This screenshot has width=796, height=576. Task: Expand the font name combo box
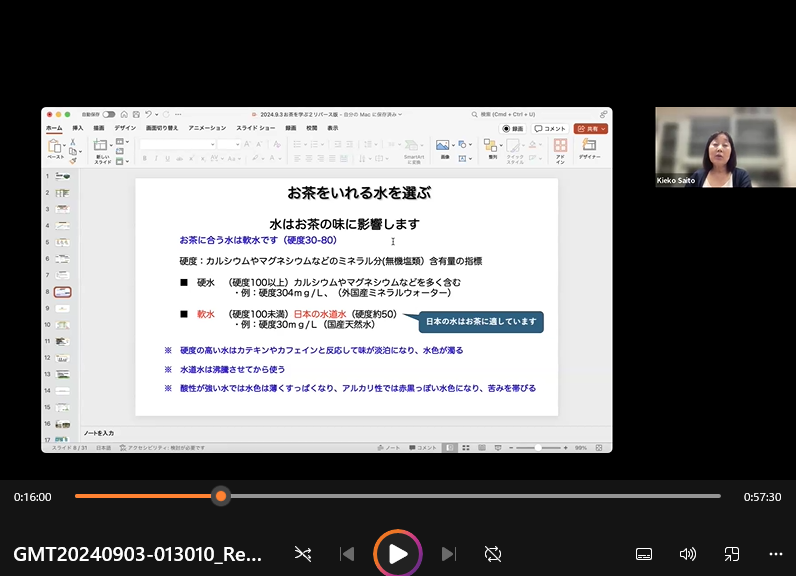(211, 144)
